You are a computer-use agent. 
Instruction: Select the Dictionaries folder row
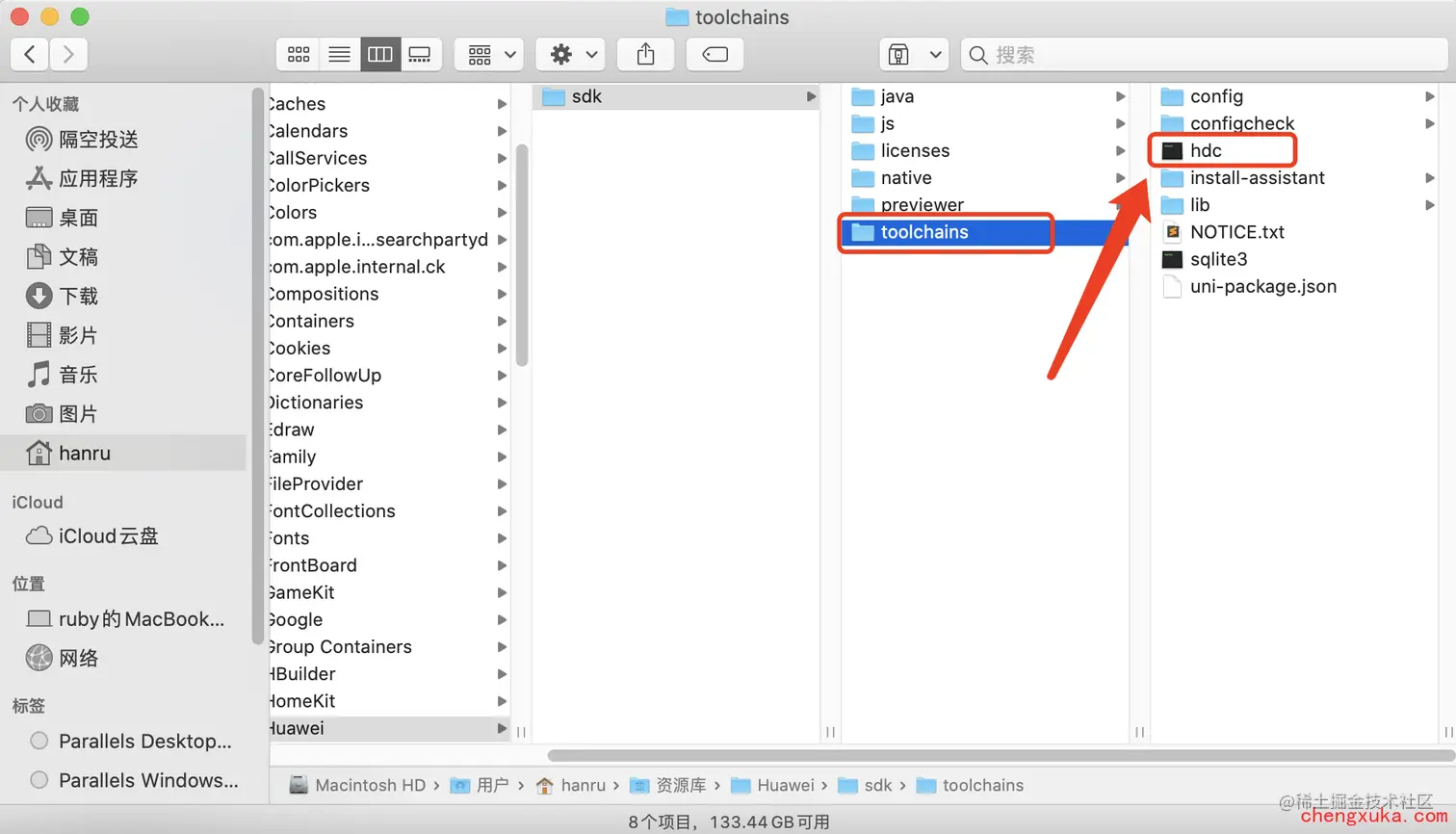[390, 403]
